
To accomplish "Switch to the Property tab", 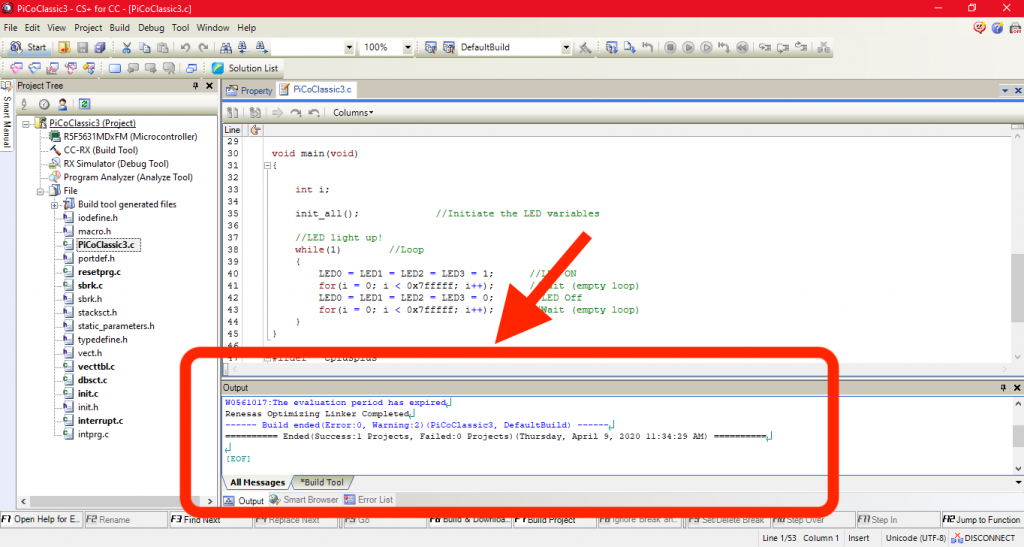I will click(x=249, y=90).
